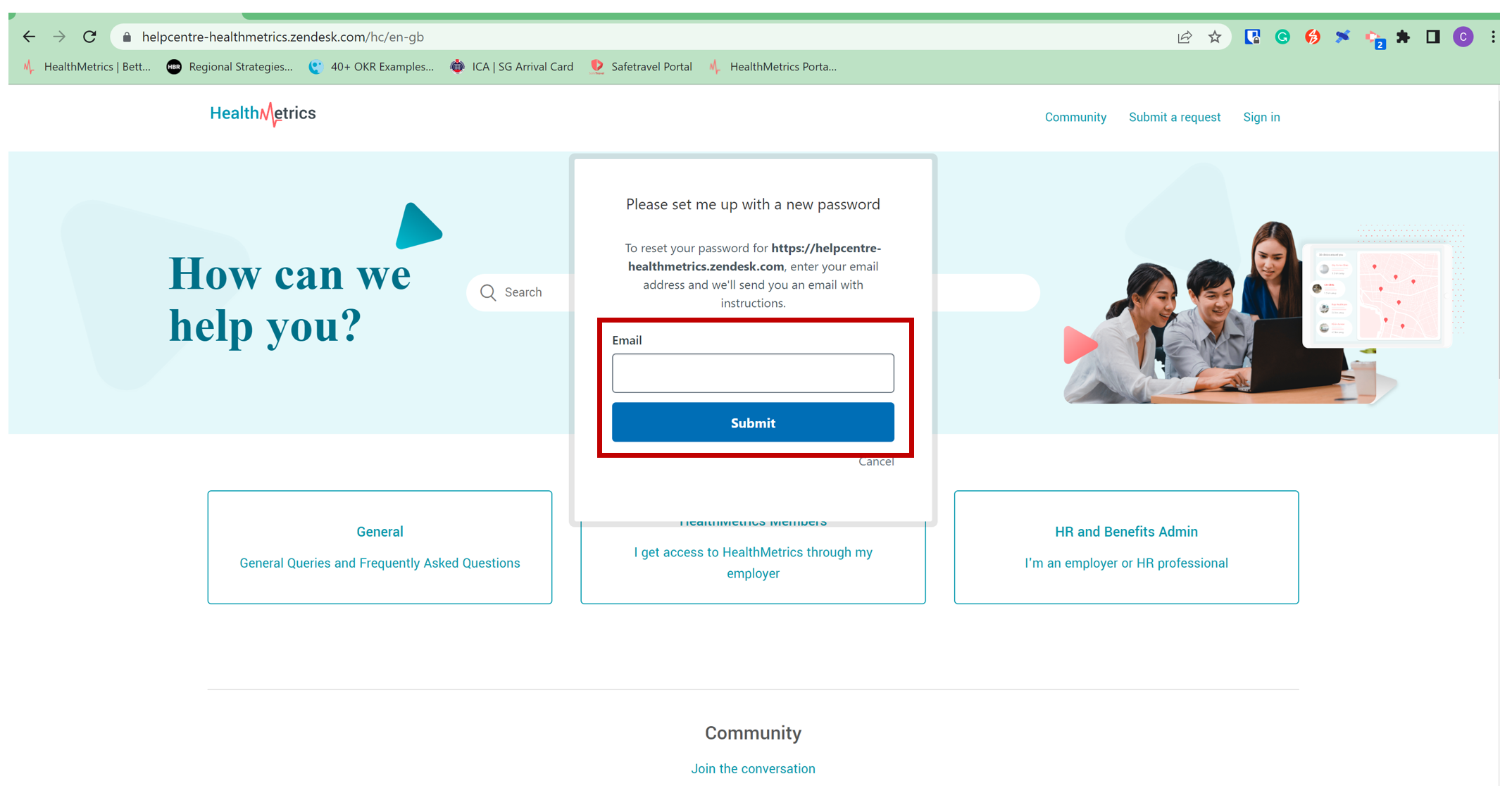Focus the Email input field
The image size is (1512, 793).
pos(753,373)
